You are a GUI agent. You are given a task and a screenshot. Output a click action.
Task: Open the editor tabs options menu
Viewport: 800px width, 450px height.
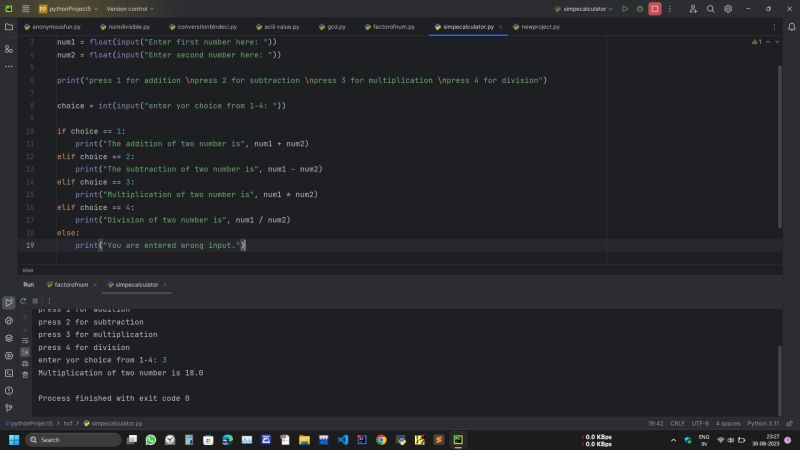click(x=774, y=27)
